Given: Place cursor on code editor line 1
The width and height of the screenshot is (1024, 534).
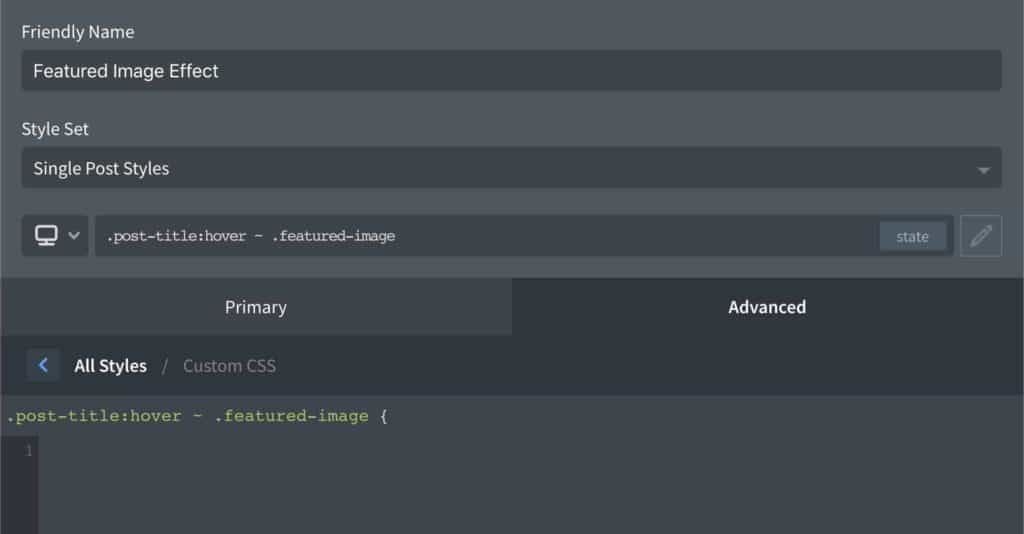Looking at the screenshot, I should [x=530, y=450].
